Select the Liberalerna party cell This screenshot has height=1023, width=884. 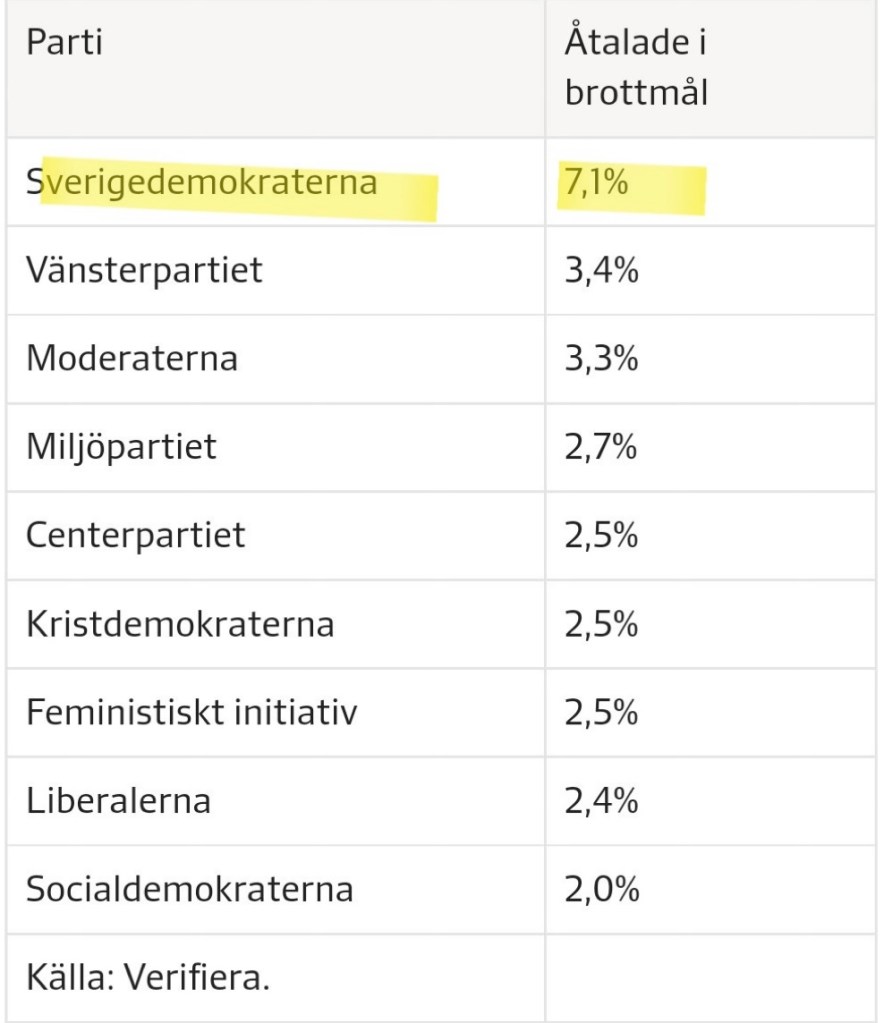click(x=118, y=800)
